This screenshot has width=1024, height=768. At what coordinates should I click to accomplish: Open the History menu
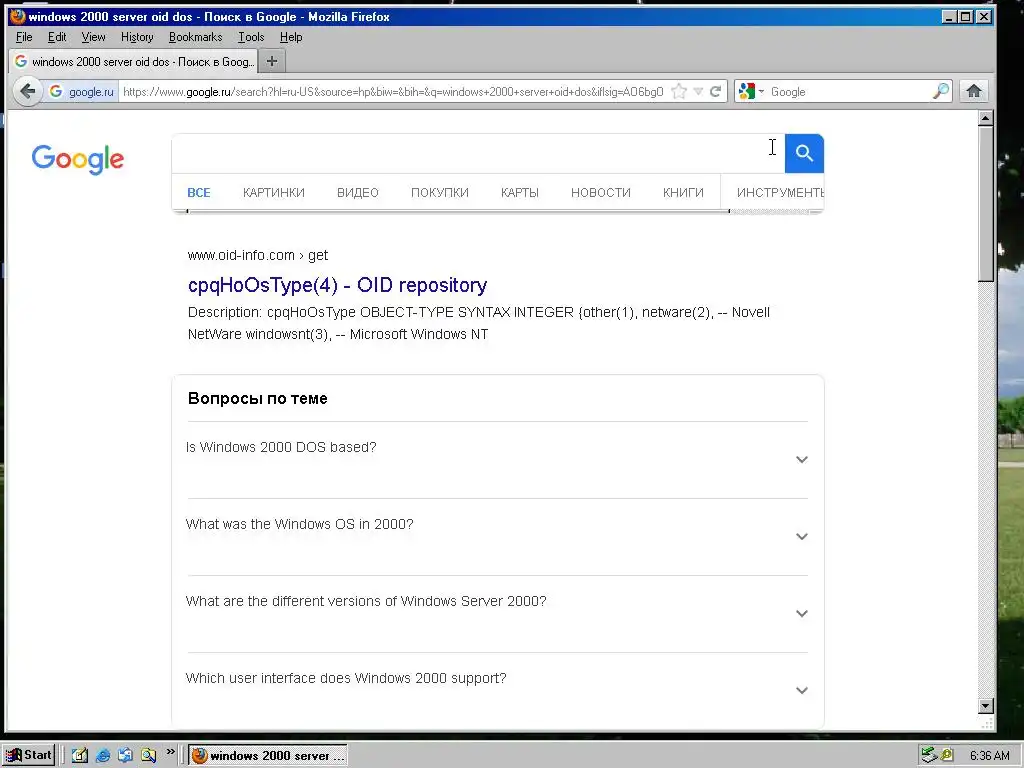point(137,37)
